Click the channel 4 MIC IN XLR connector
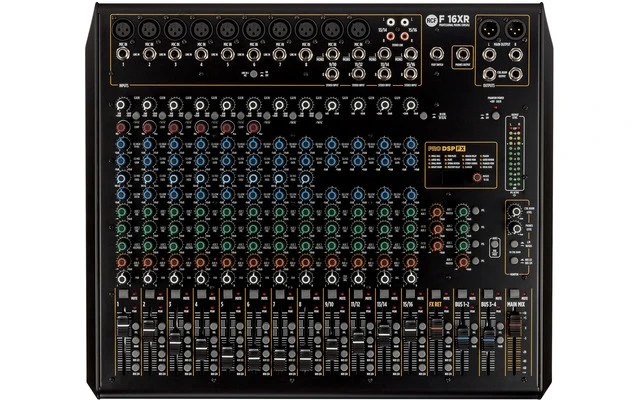 (x=202, y=30)
